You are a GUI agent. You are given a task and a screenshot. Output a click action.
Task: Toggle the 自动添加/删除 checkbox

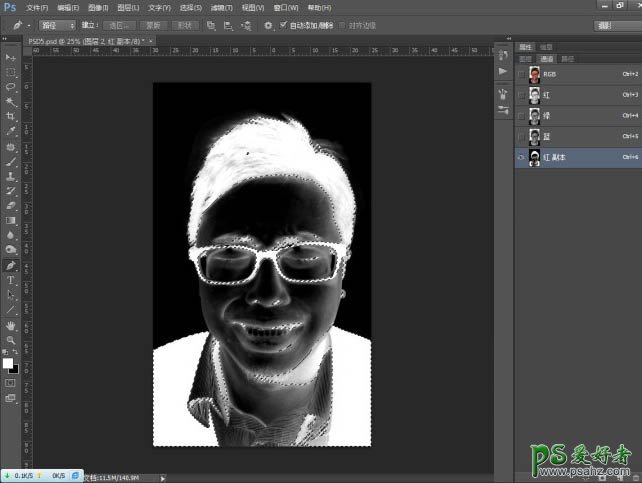click(x=283, y=24)
